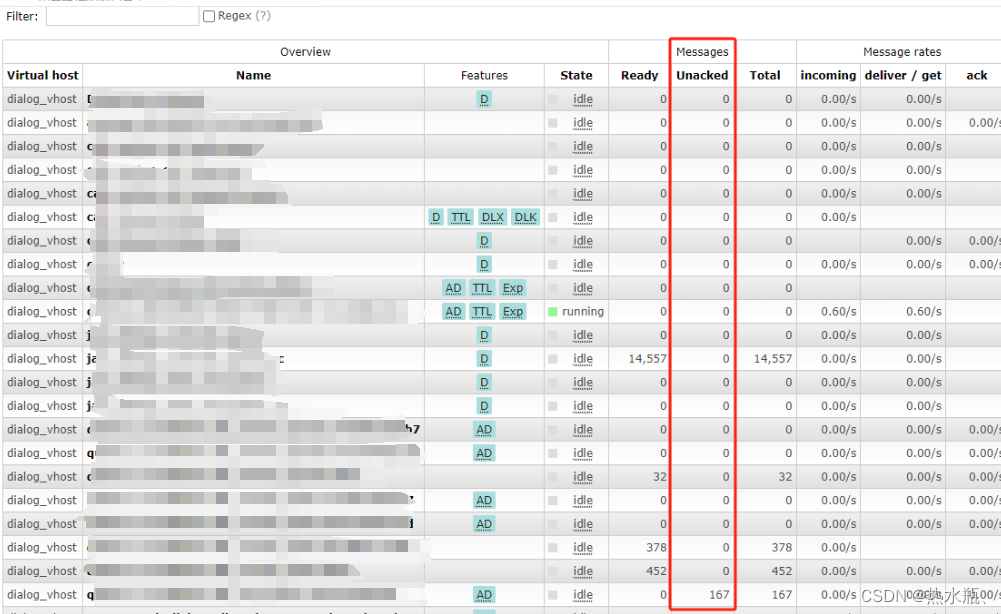Click a TTL feature badge
The width and height of the screenshot is (1001, 614).
tap(461, 217)
